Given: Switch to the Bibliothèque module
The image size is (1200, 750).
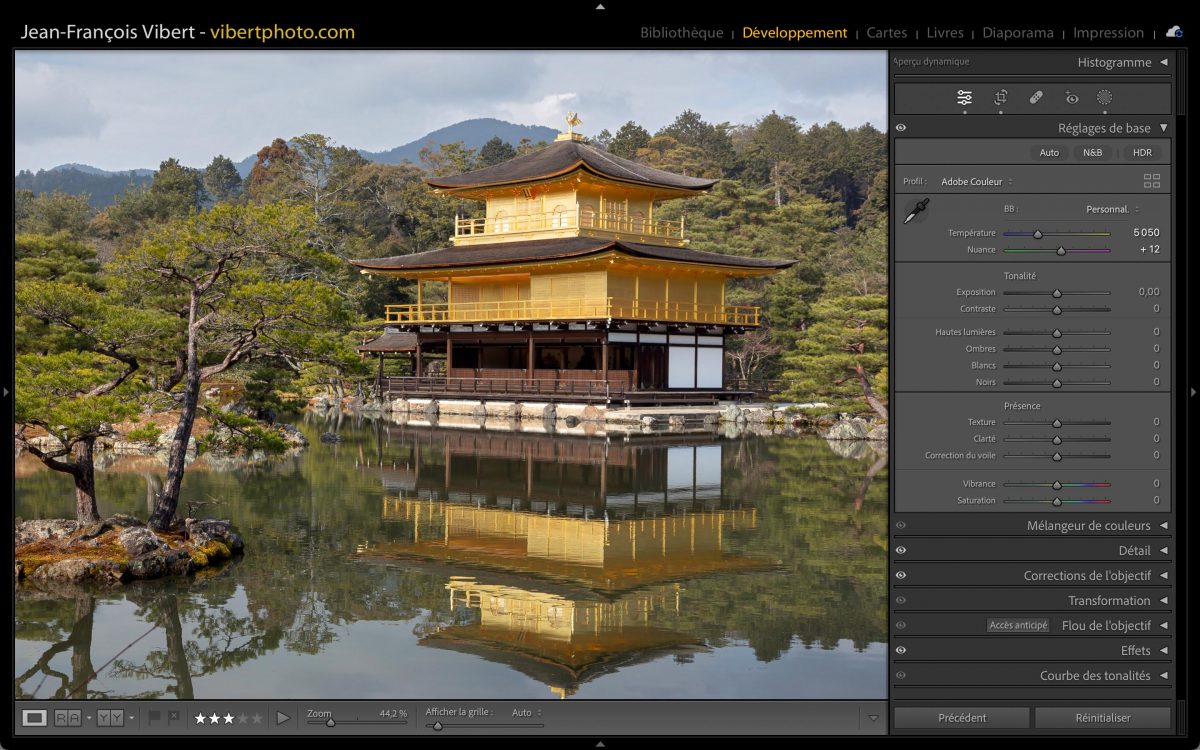Looking at the screenshot, I should pos(681,33).
